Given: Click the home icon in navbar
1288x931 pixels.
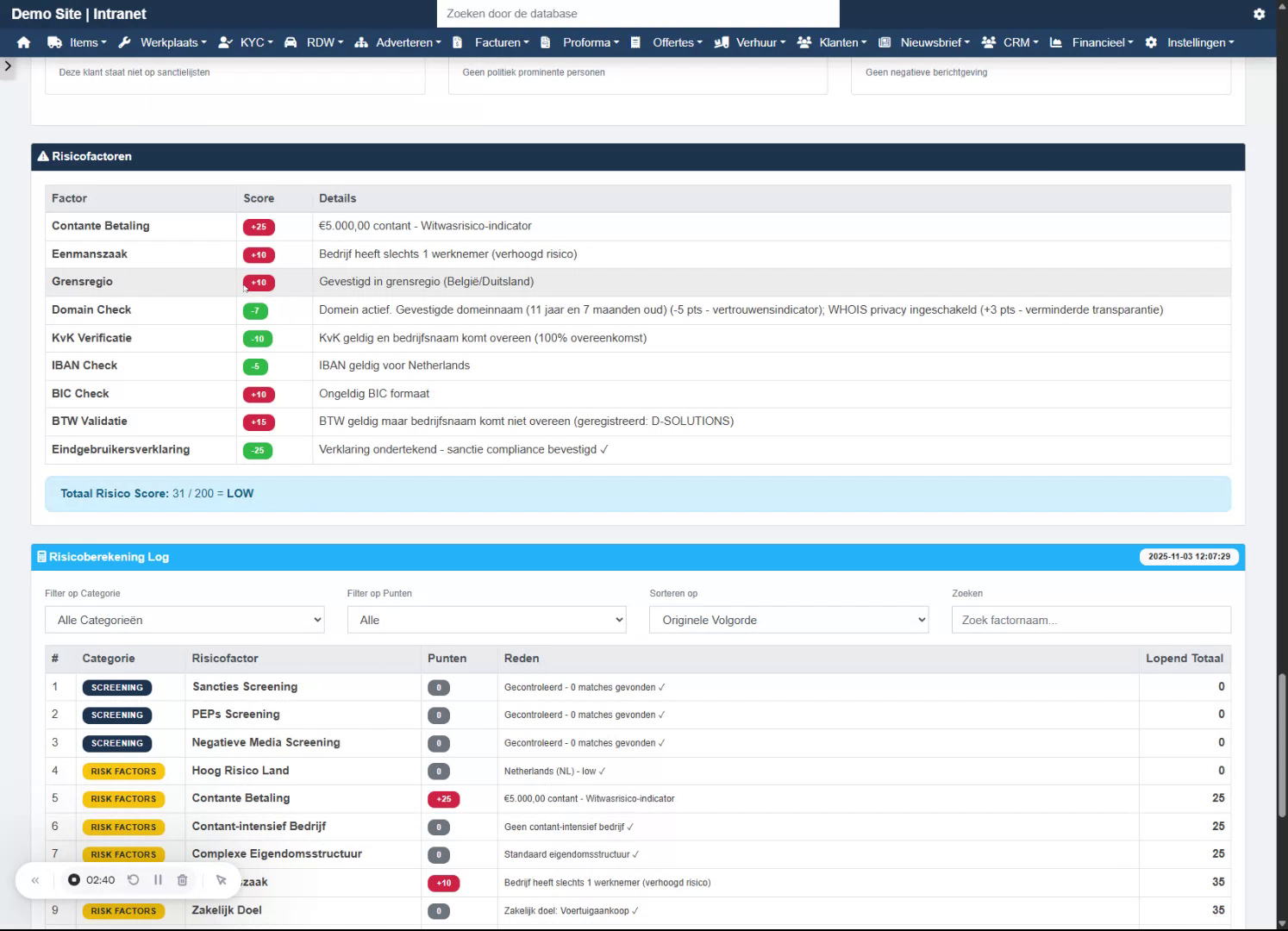Looking at the screenshot, I should 23,42.
